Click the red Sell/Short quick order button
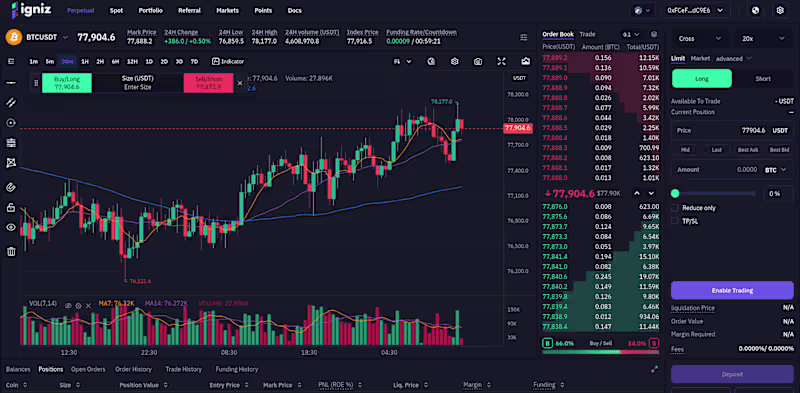800x393 pixels. (x=209, y=83)
